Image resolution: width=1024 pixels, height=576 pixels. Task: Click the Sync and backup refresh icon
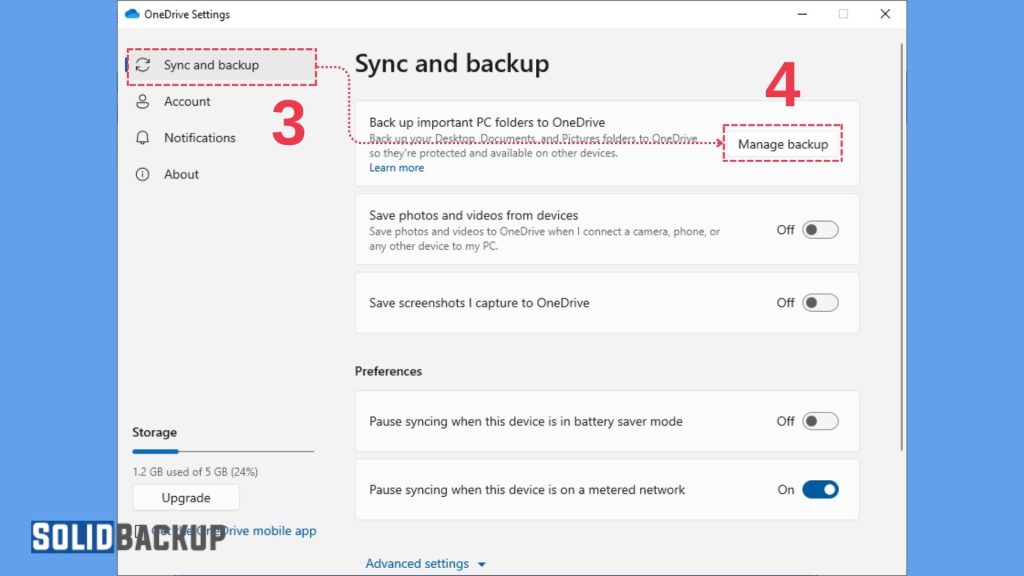pos(142,65)
